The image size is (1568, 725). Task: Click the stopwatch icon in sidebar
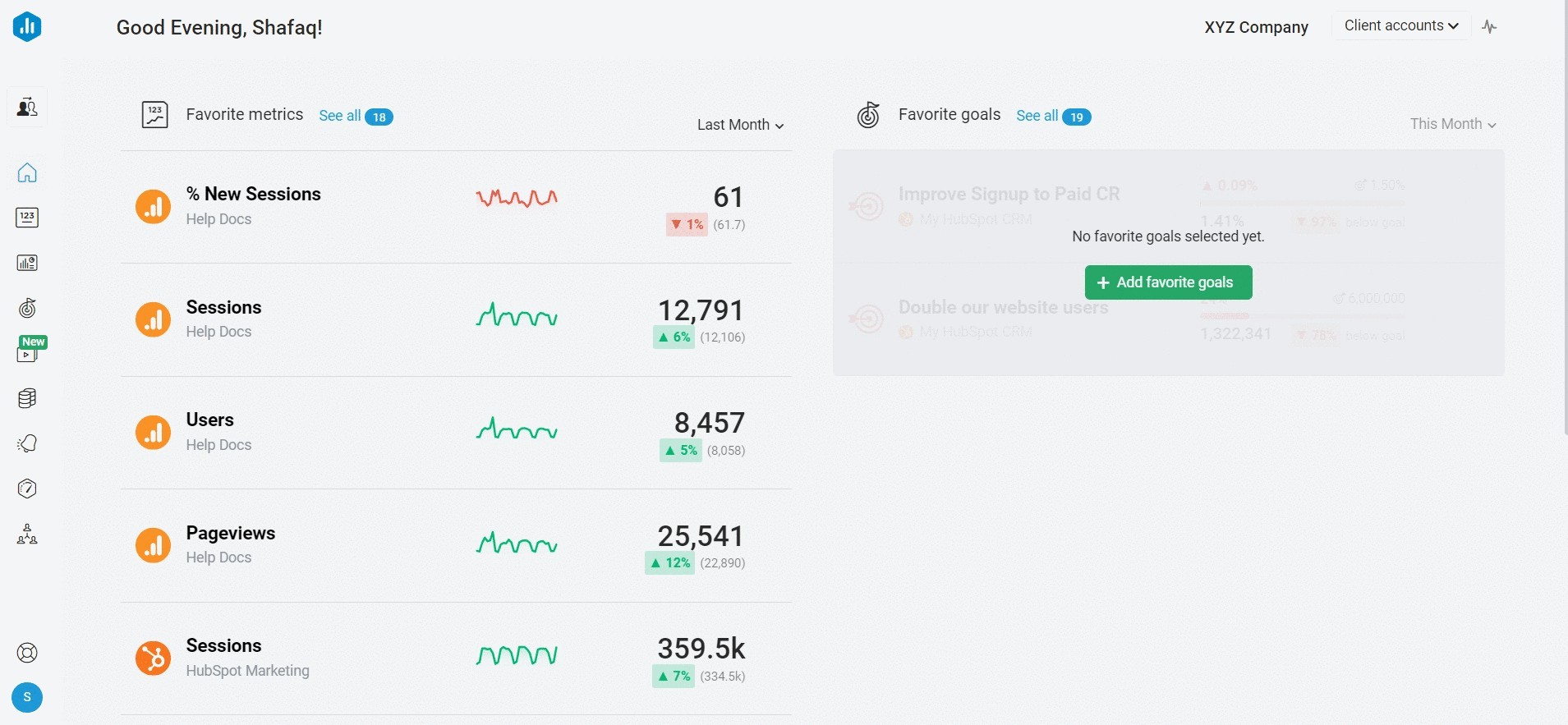click(x=27, y=489)
